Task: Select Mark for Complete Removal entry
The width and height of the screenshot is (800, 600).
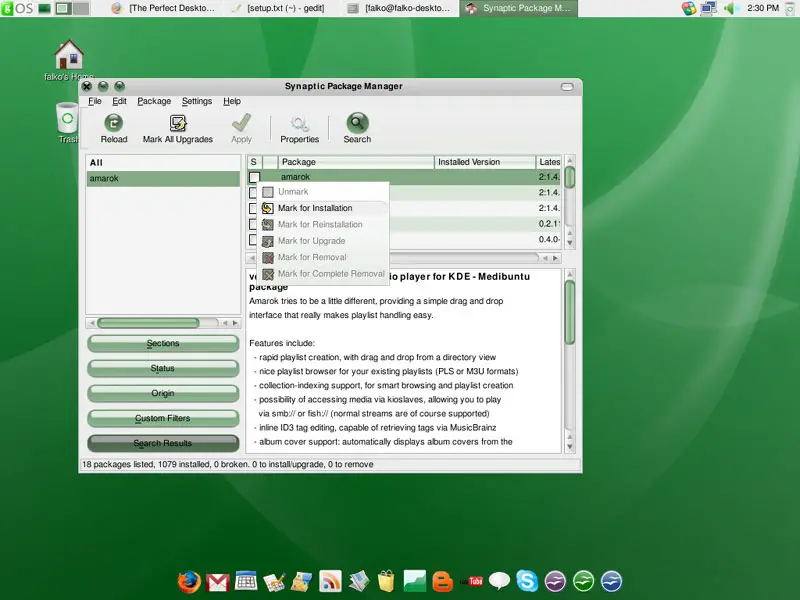Action: (323, 273)
